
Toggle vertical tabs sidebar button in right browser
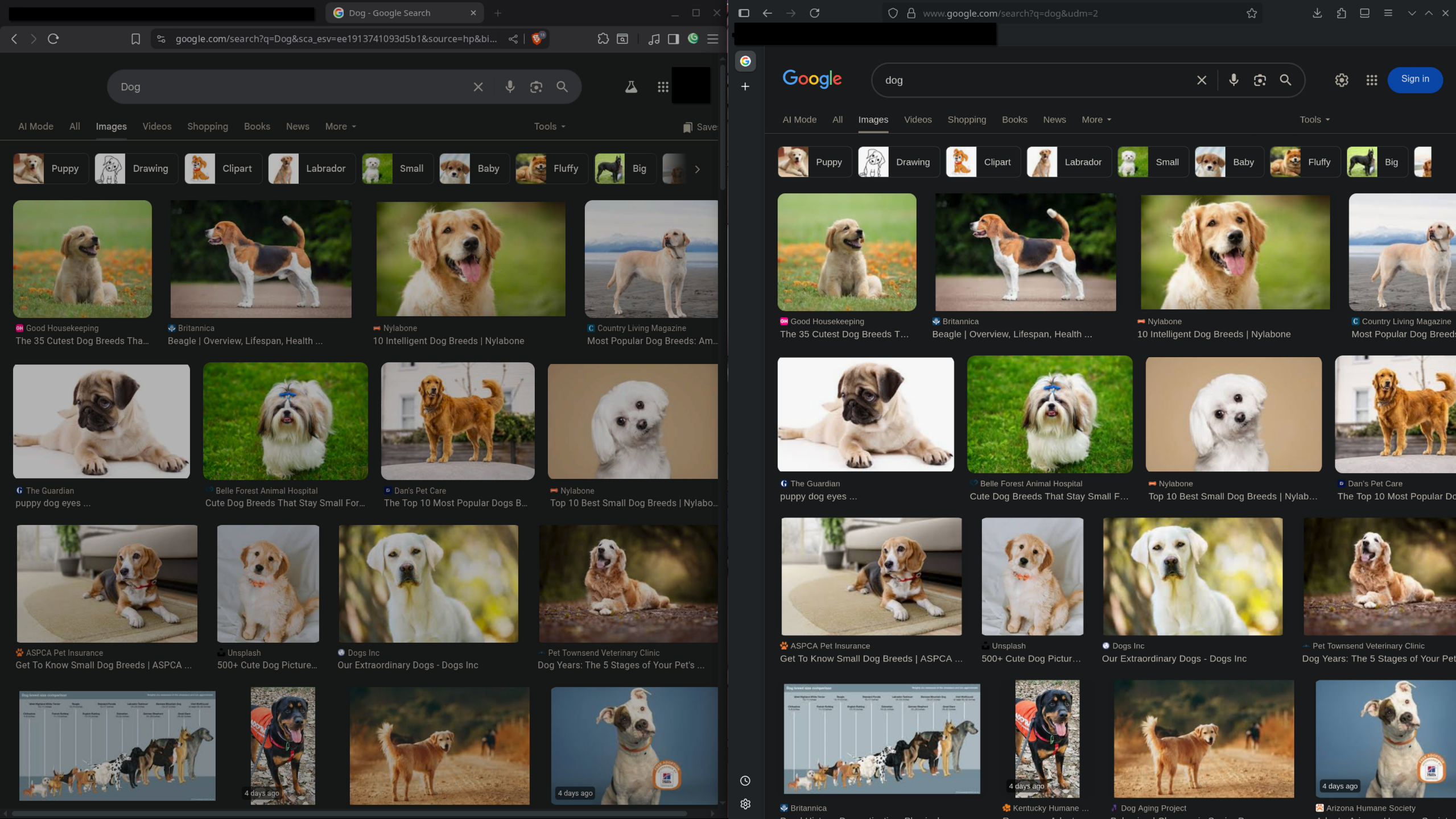[744, 13]
